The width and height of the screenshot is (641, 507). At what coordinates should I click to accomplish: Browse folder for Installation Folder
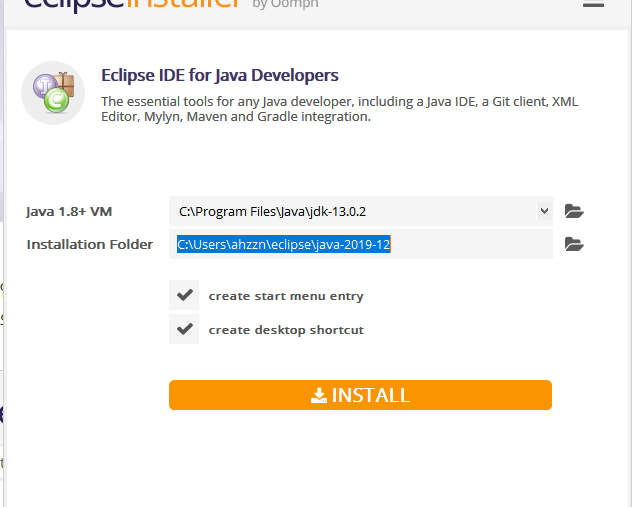tap(574, 244)
